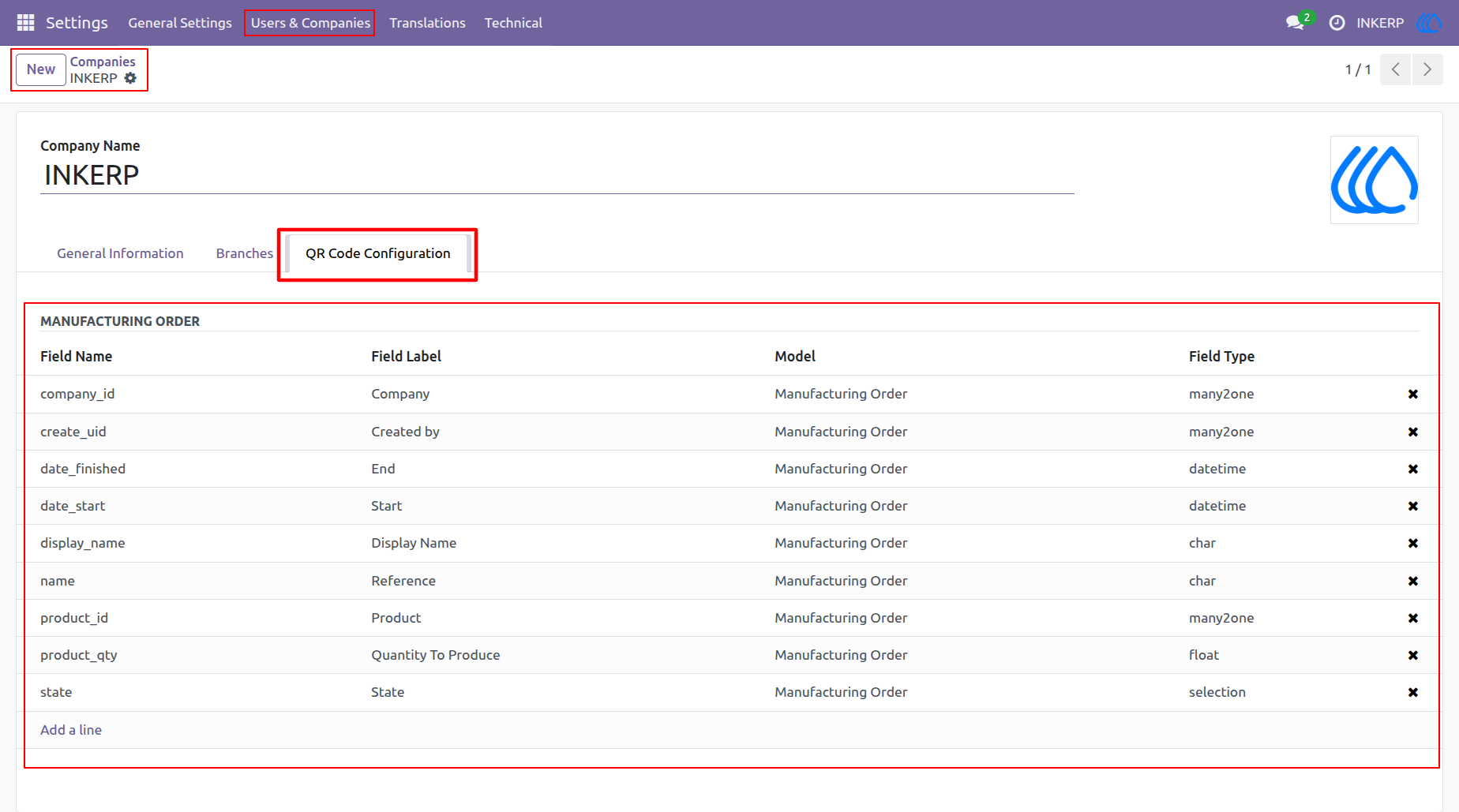Sort by Field Name column header
This screenshot has width=1459, height=812.
(x=77, y=357)
